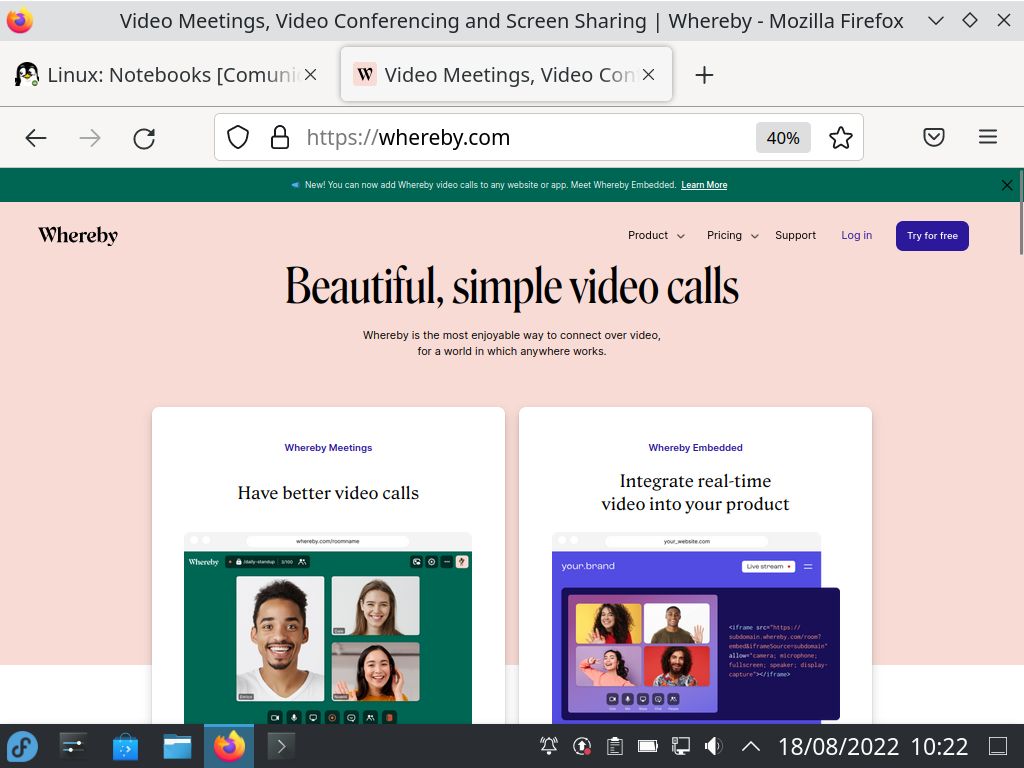Viewport: 1024px width, 768px height.
Task: Launch the terminal from the taskbar
Action: click(281, 746)
